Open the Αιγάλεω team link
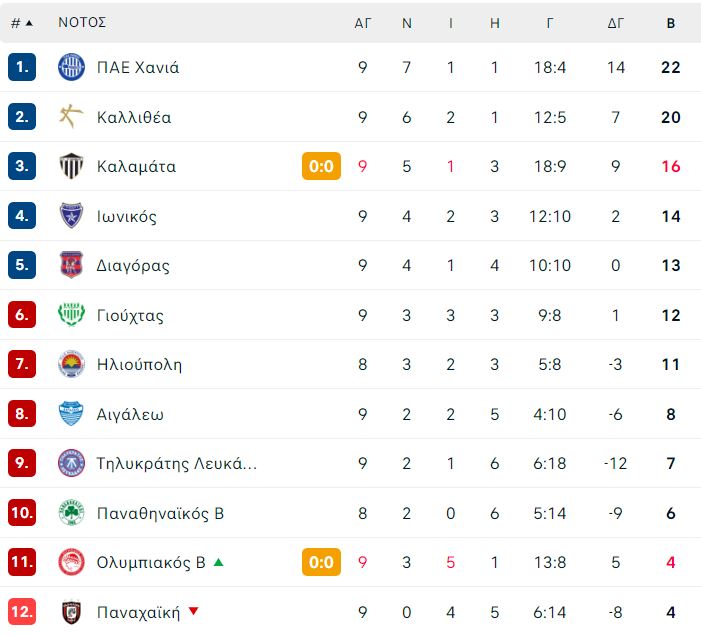 pyautogui.click(x=130, y=415)
